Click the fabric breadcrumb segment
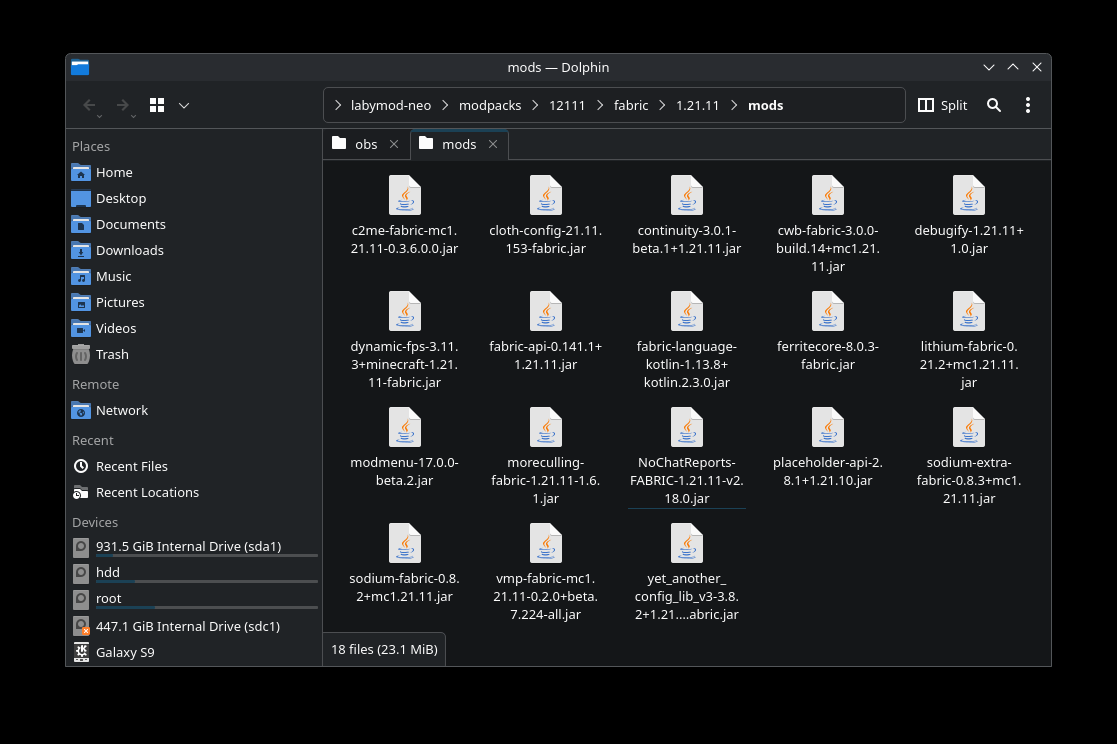The width and height of the screenshot is (1117, 744). [631, 105]
